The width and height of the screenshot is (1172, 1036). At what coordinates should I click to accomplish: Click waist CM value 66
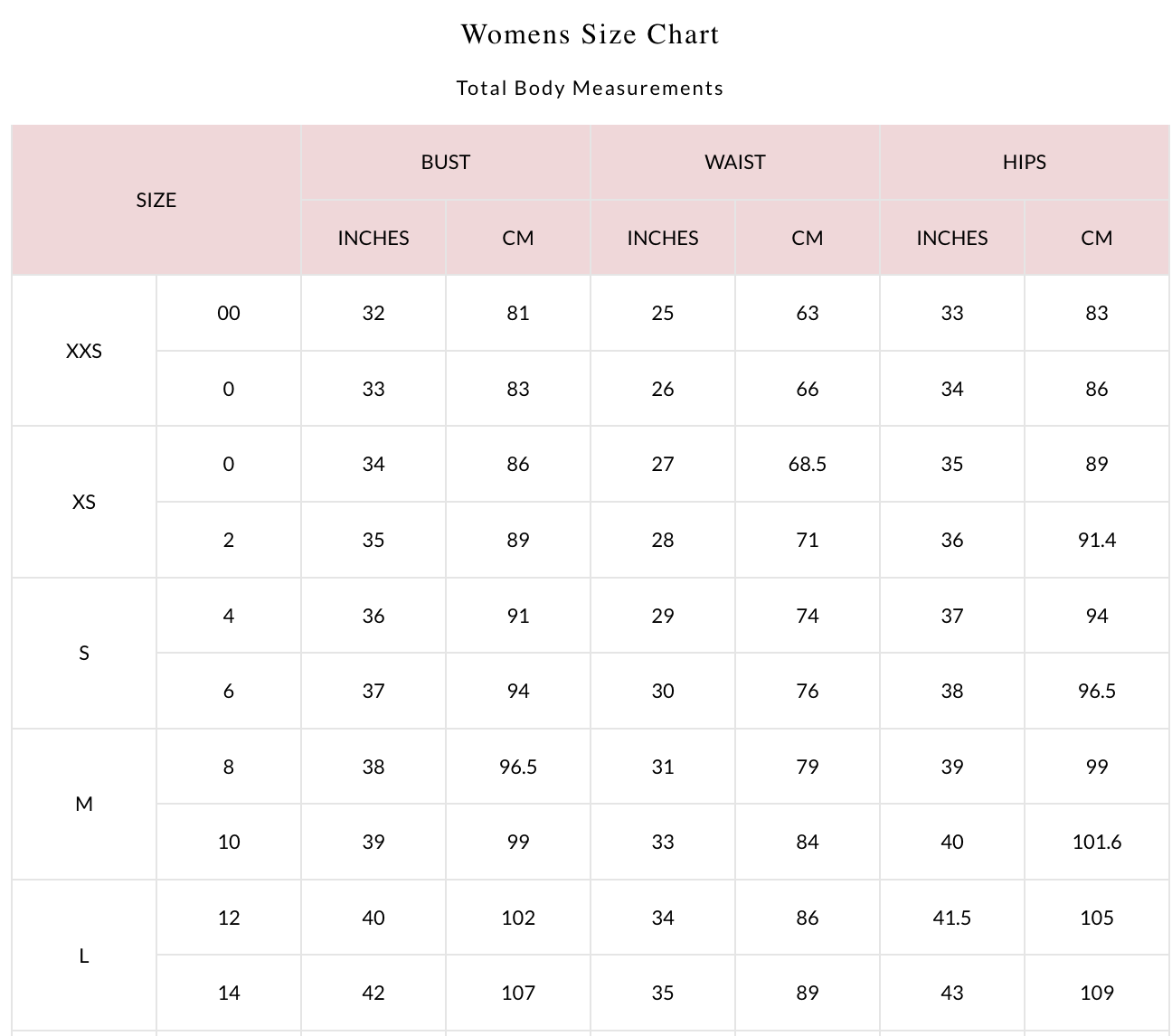click(808, 389)
